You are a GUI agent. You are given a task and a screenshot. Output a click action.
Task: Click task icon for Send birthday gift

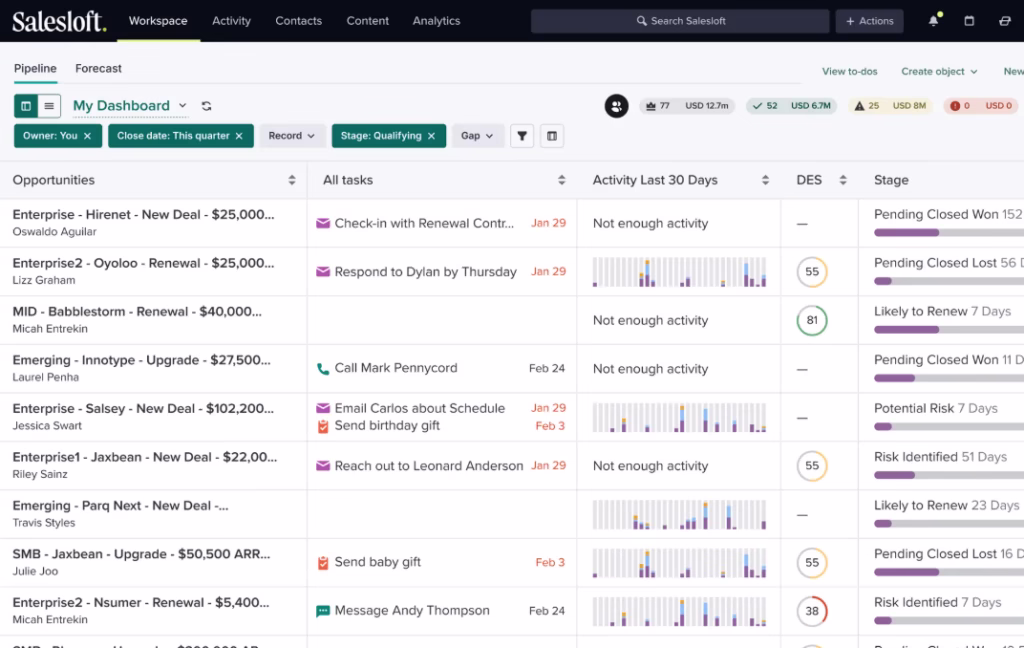click(323, 427)
